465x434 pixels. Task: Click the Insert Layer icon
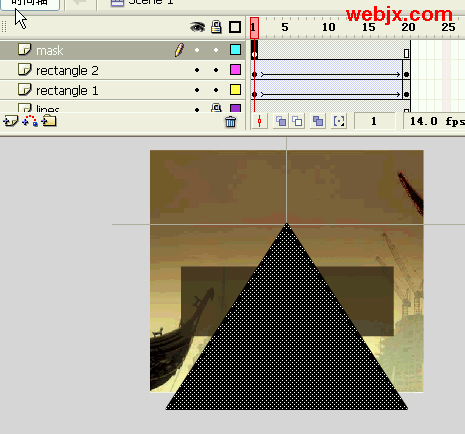coord(11,121)
